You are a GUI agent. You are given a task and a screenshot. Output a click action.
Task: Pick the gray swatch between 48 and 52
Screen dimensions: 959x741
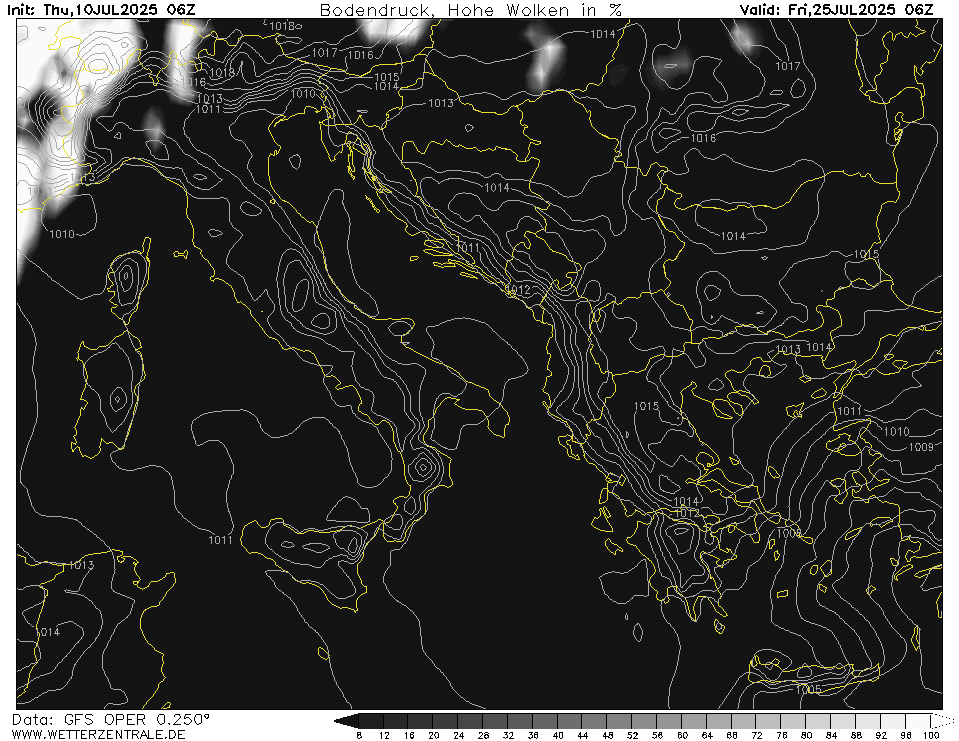click(620, 721)
